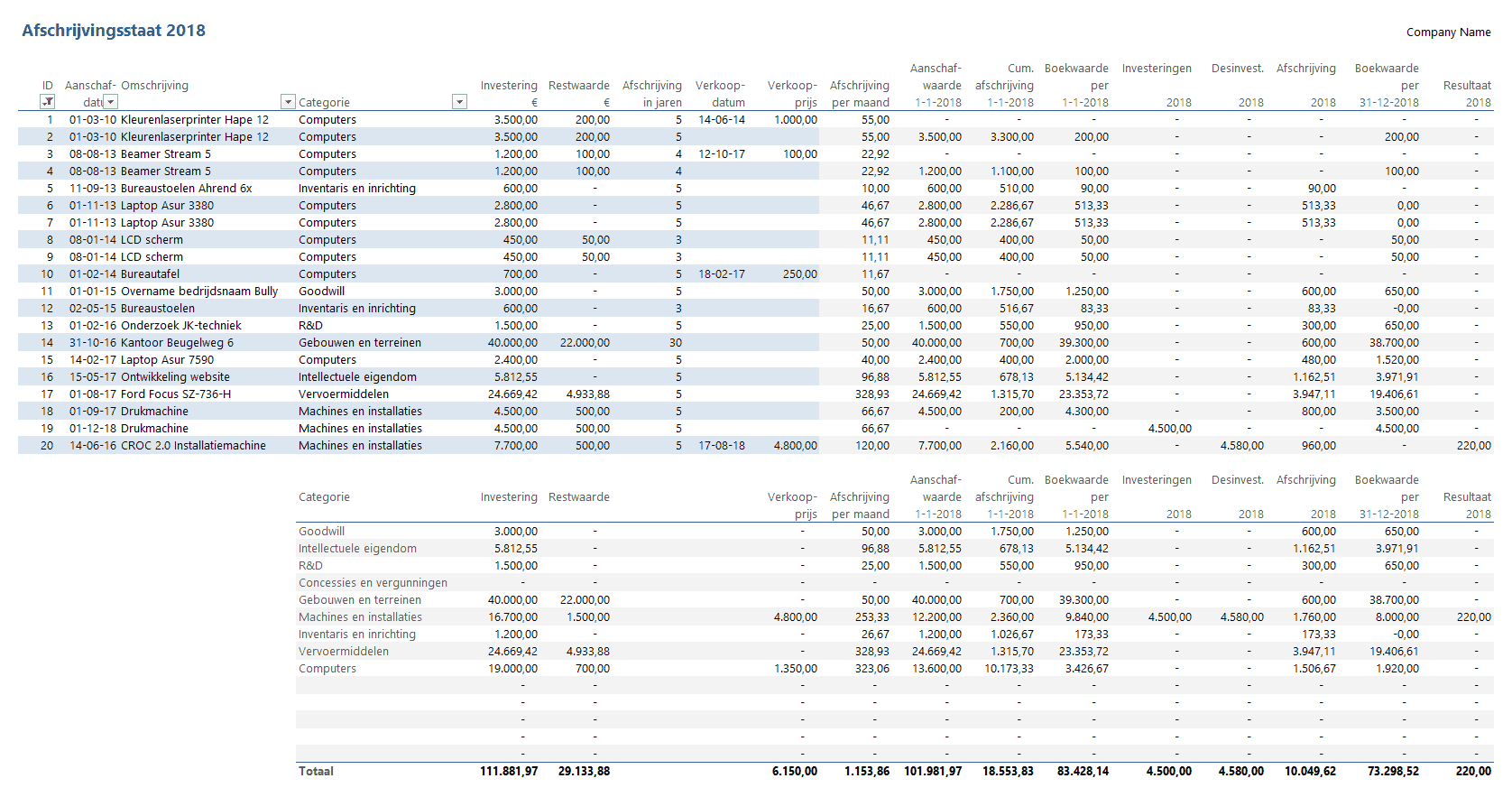The image size is (1512, 797).
Task: Select the Ontwikkeling website row description
Action: click(175, 377)
